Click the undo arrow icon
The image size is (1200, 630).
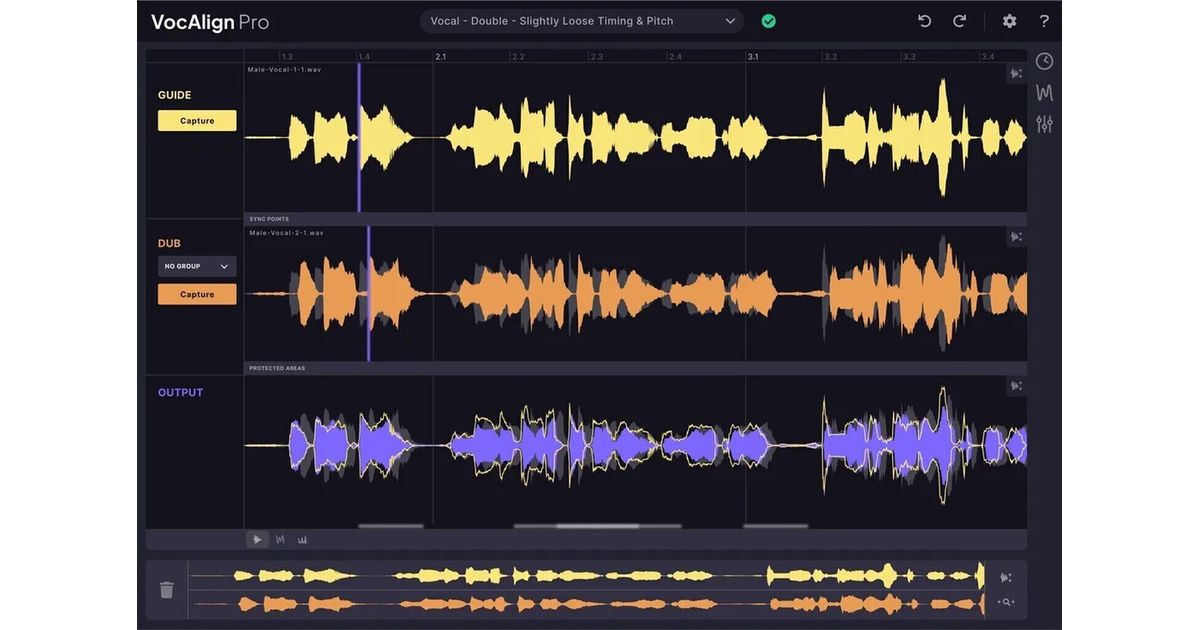point(924,21)
